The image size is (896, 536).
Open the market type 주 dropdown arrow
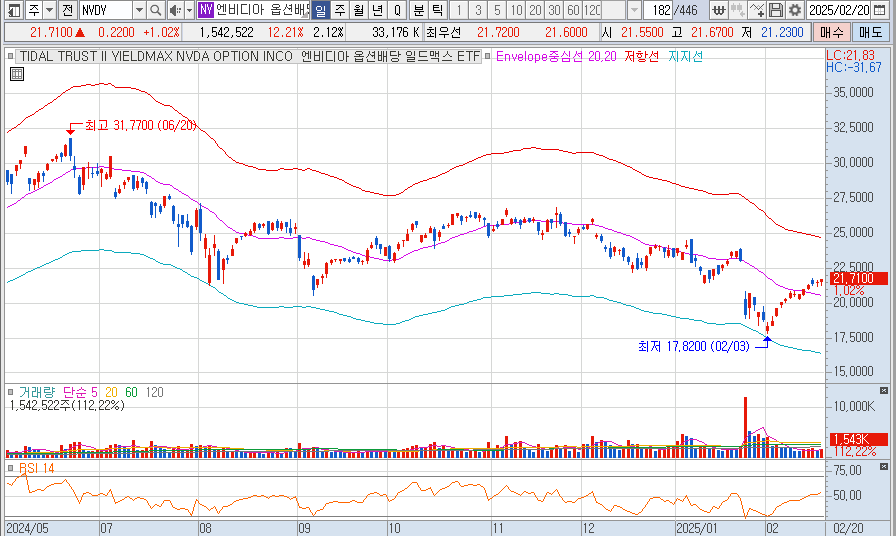click(x=50, y=10)
